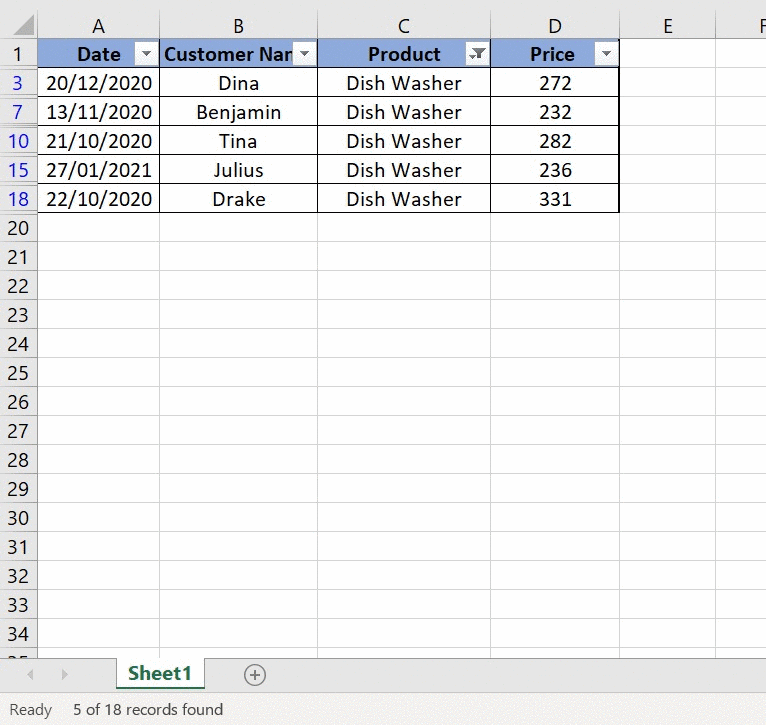The image size is (766, 725).
Task: Select row 18 header
Action: 18,199
